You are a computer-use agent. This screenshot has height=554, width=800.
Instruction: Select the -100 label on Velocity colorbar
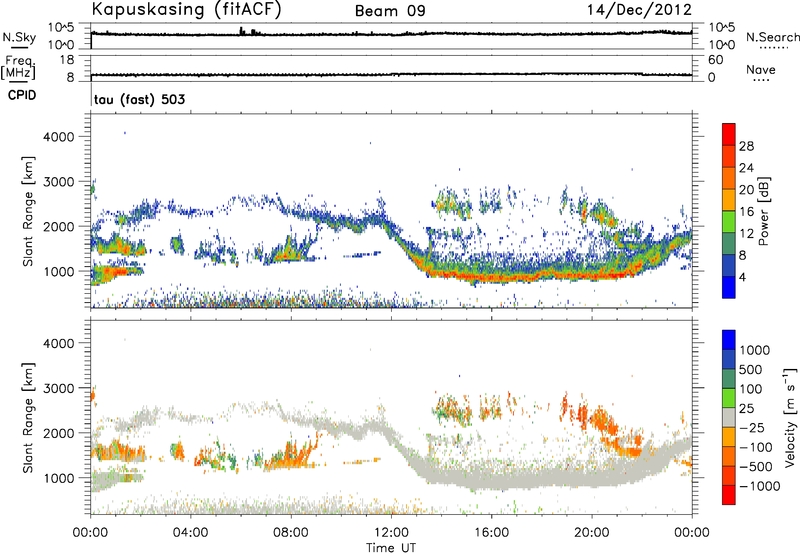[756, 447]
